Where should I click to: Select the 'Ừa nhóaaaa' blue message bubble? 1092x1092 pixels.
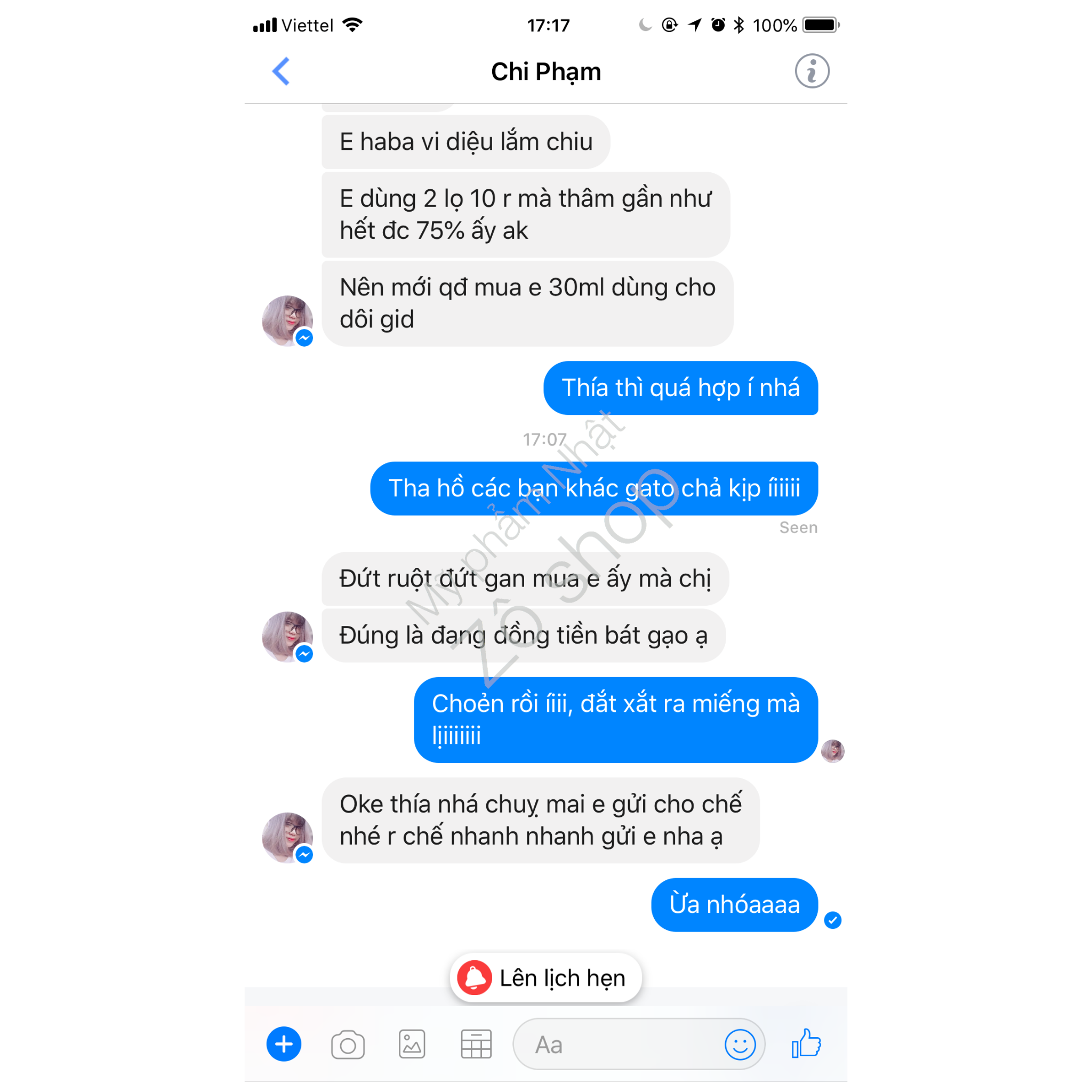(x=734, y=904)
